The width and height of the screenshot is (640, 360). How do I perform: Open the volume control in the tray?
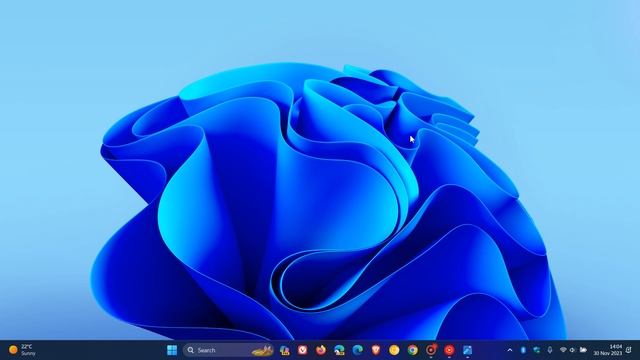(573, 350)
